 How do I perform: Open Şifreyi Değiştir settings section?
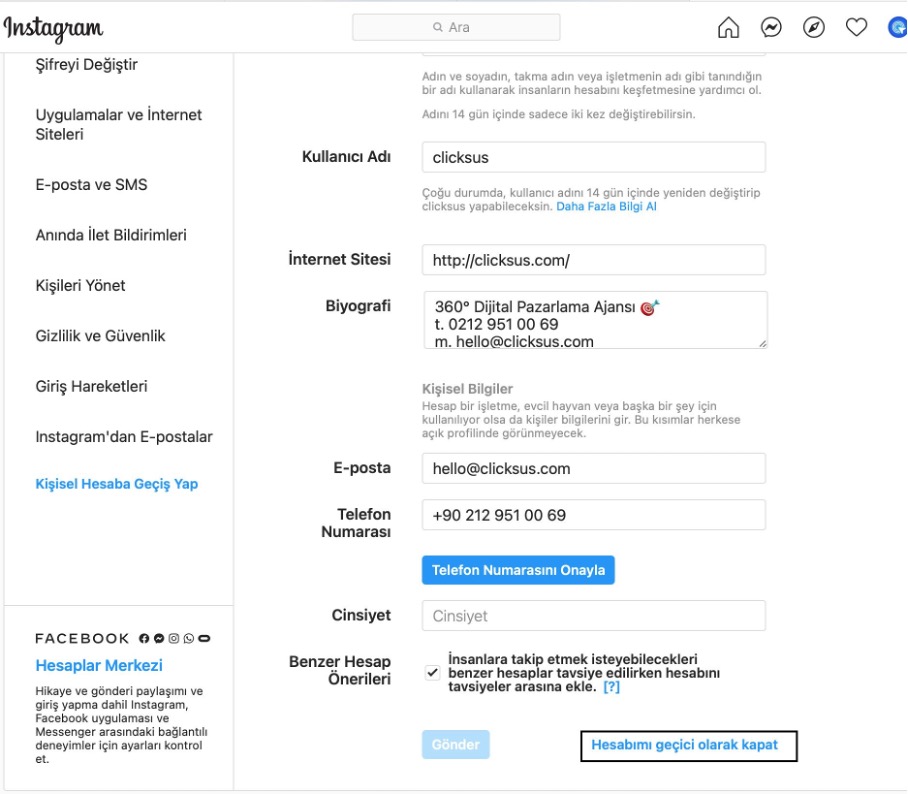click(x=87, y=65)
